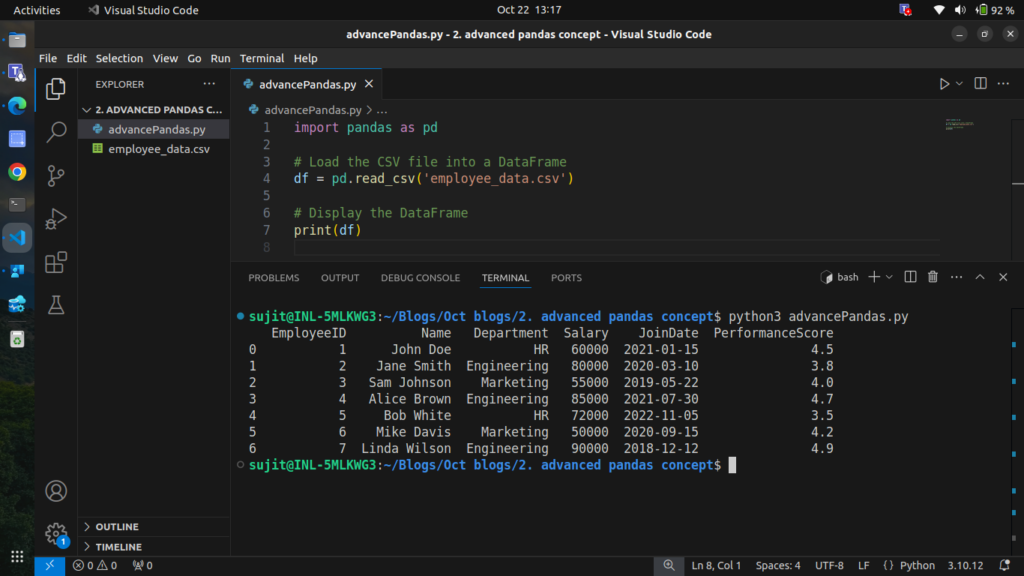
Task: Open the new terminal launch profile dropdown
Action: click(889, 277)
